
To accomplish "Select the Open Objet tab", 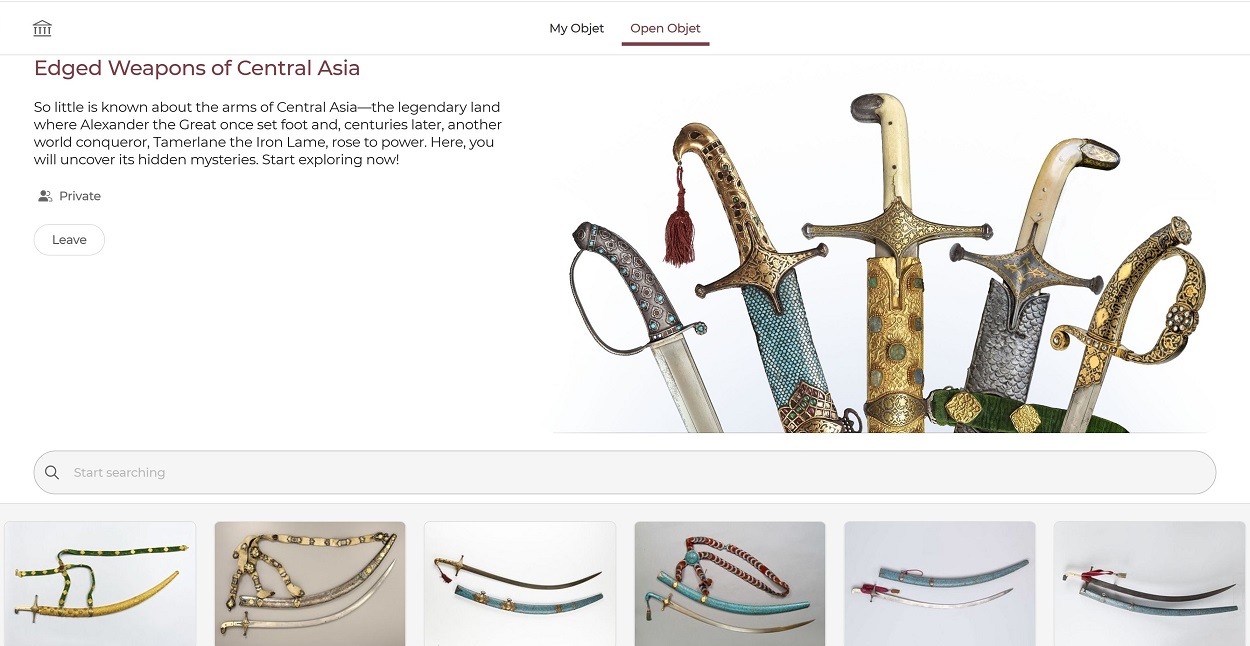I will (665, 28).
